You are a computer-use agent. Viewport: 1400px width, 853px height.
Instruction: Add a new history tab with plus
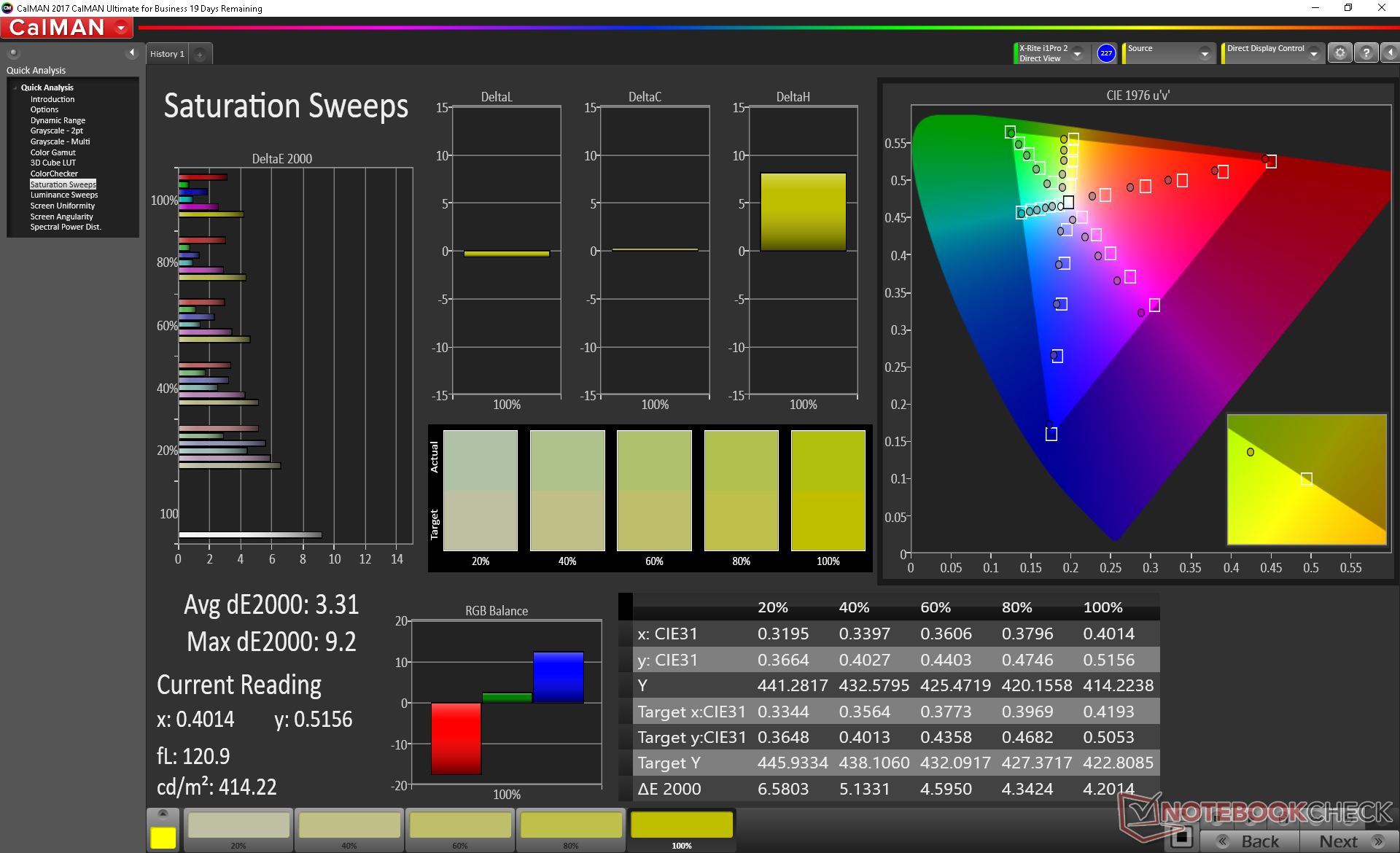point(200,55)
